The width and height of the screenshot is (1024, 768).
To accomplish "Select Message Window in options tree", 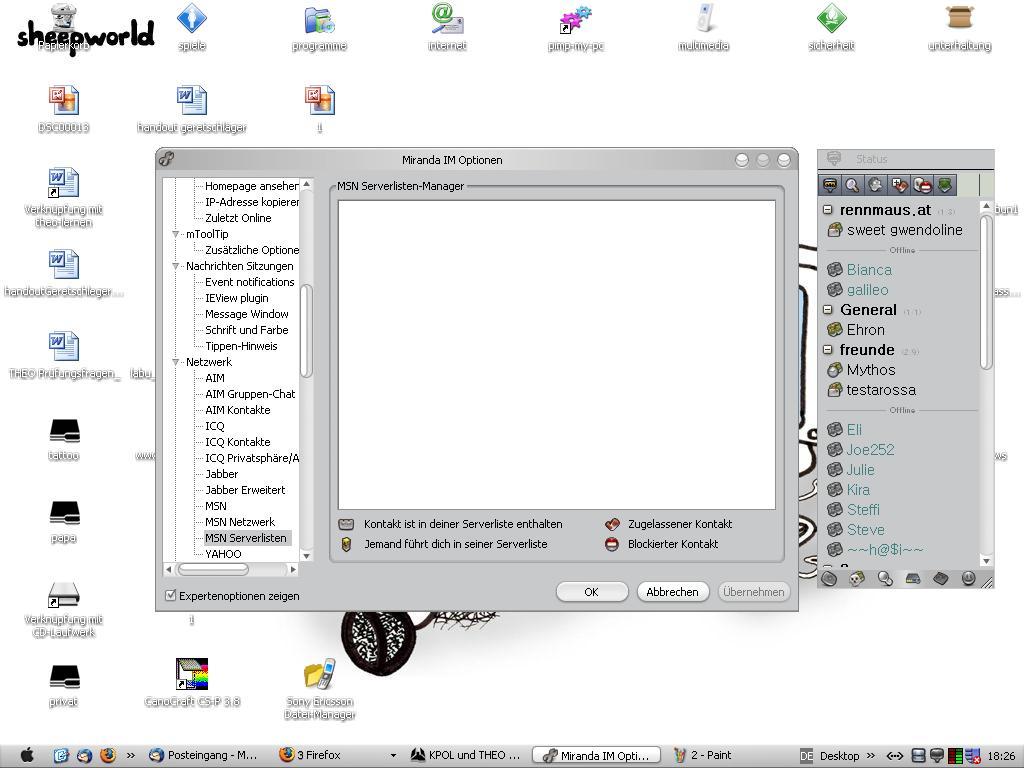I will 247,314.
